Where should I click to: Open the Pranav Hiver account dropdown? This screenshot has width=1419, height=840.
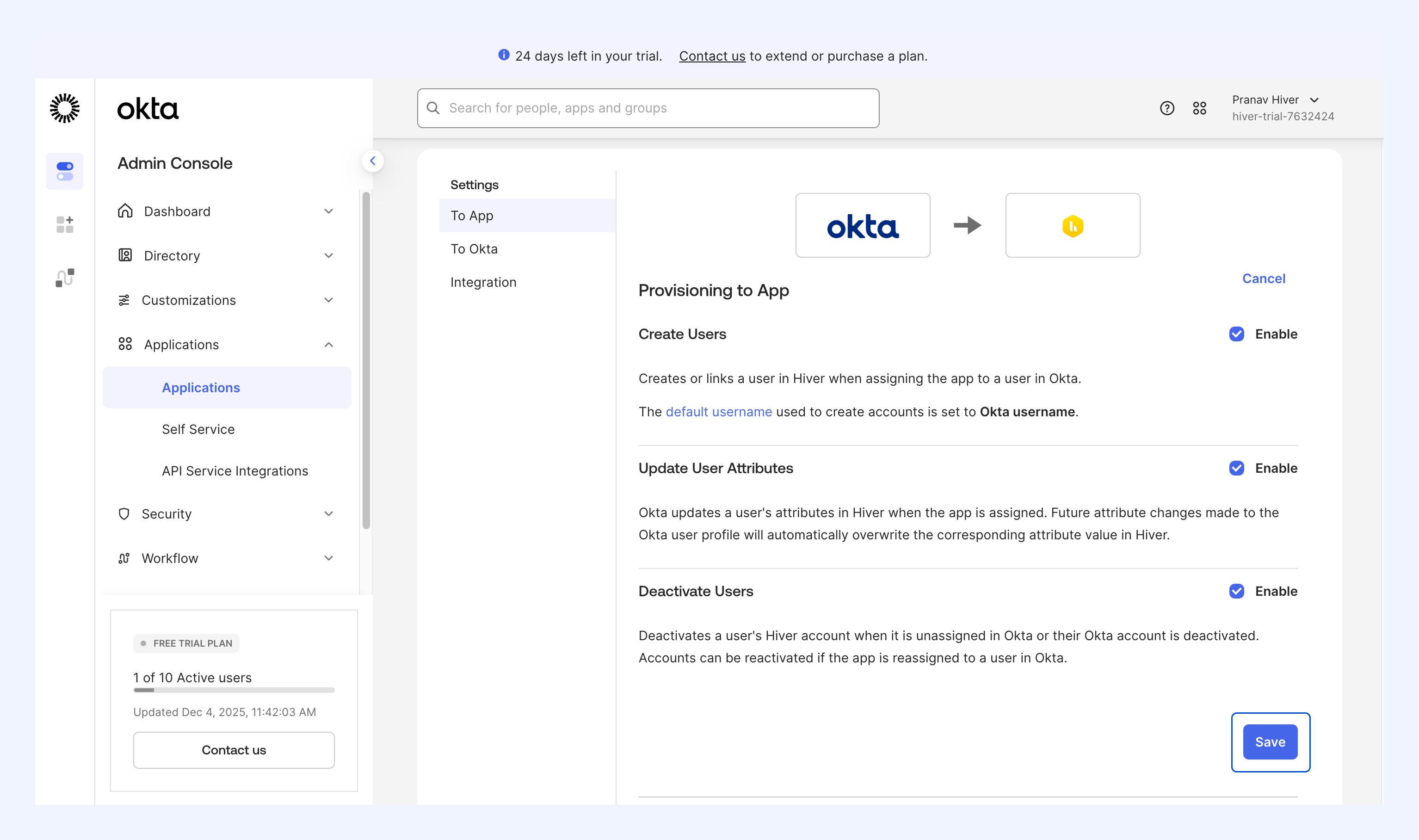(1283, 108)
